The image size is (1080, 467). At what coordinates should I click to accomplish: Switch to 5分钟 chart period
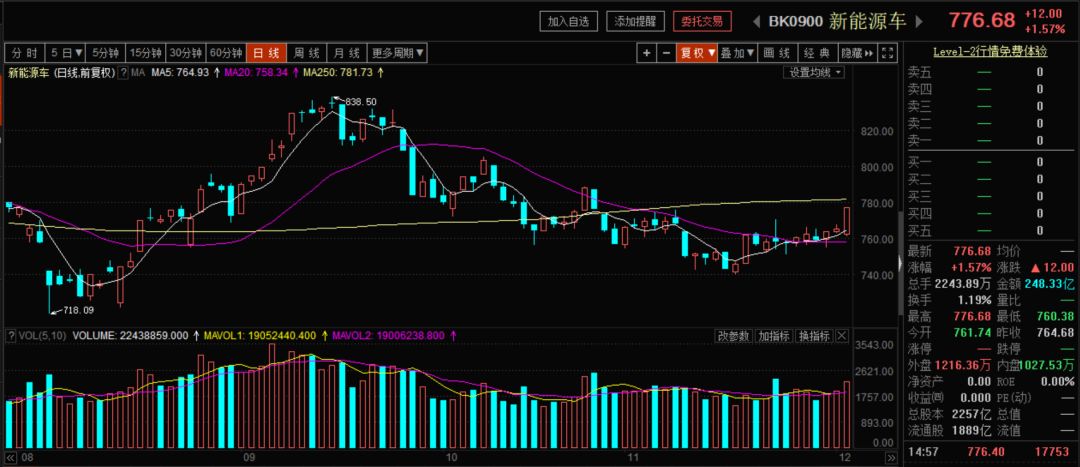(106, 53)
